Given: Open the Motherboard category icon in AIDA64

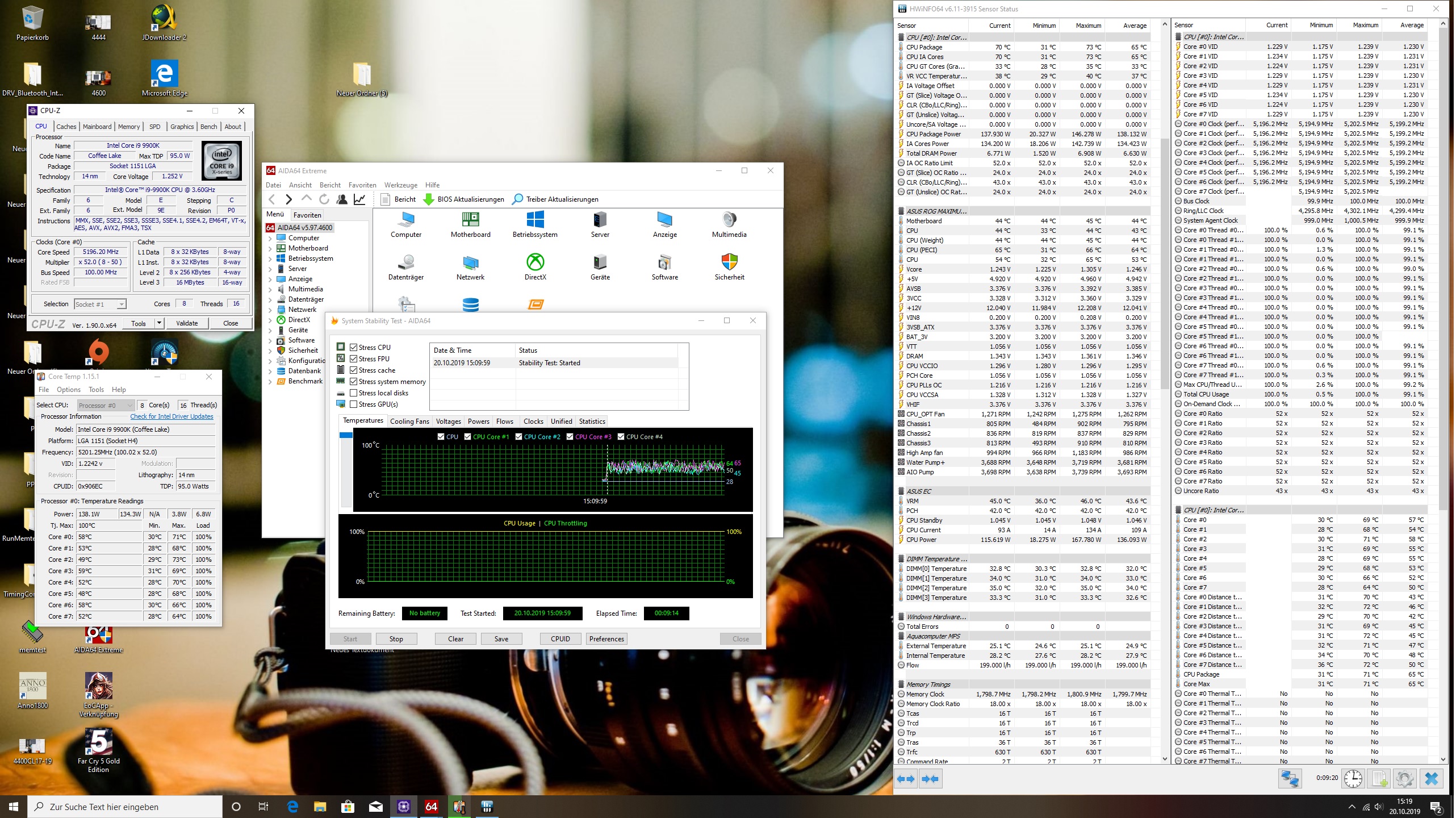Looking at the screenshot, I should coord(470,220).
